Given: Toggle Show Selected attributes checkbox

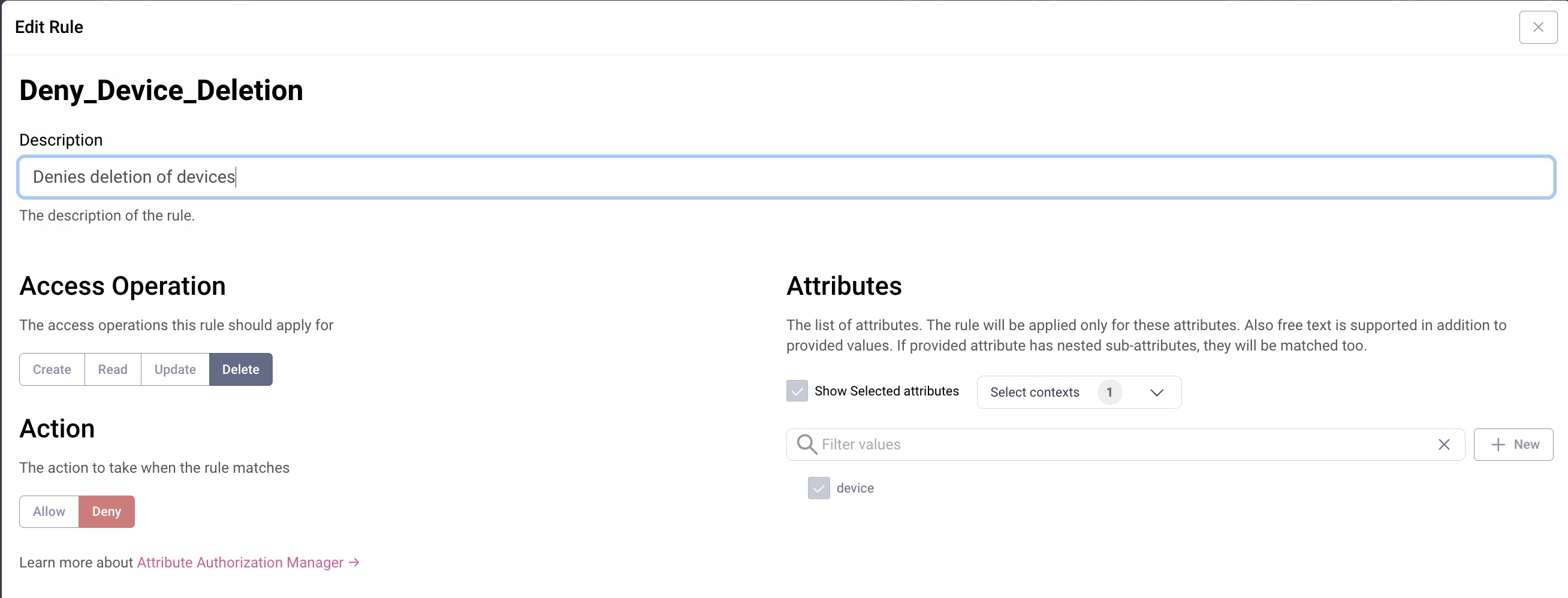Looking at the screenshot, I should coord(797,391).
